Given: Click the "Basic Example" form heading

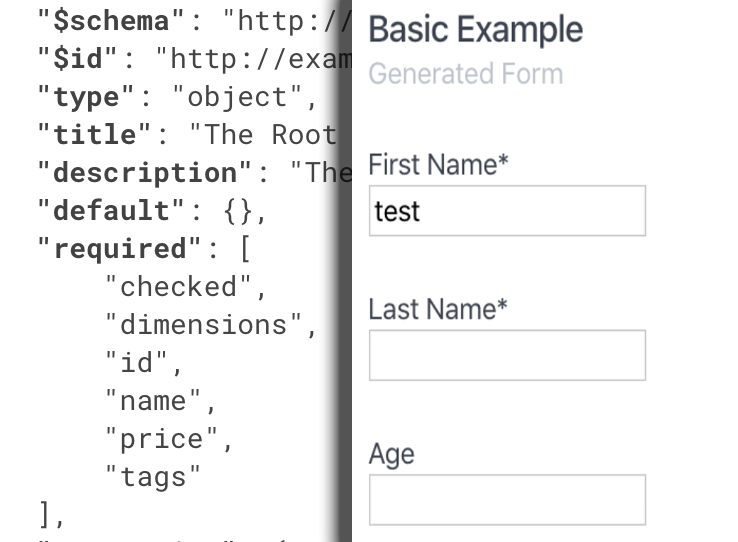Looking at the screenshot, I should click(475, 29).
